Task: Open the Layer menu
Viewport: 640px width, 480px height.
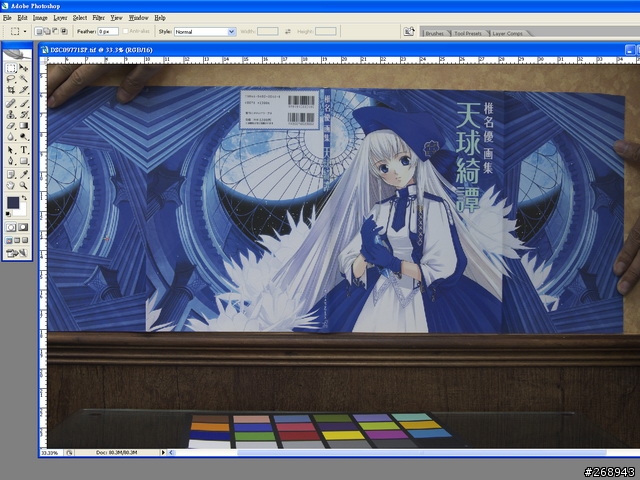Action: coord(60,18)
